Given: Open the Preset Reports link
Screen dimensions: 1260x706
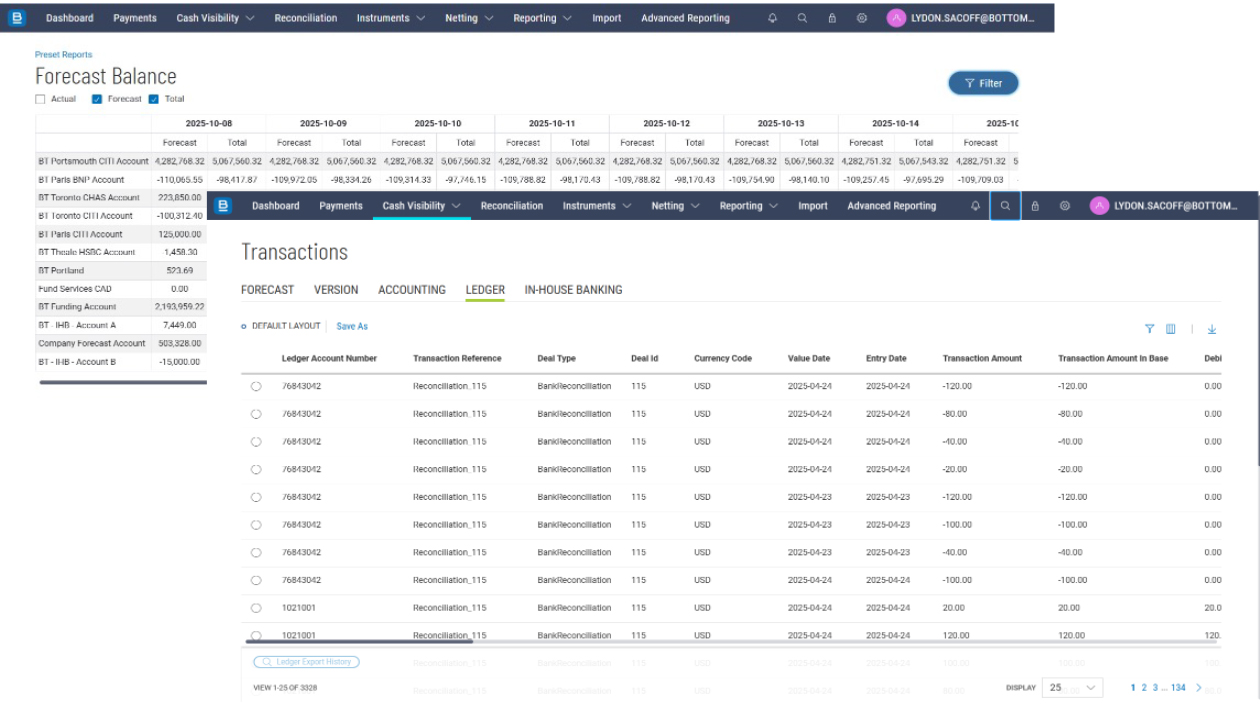Looking at the screenshot, I should click(x=63, y=55).
